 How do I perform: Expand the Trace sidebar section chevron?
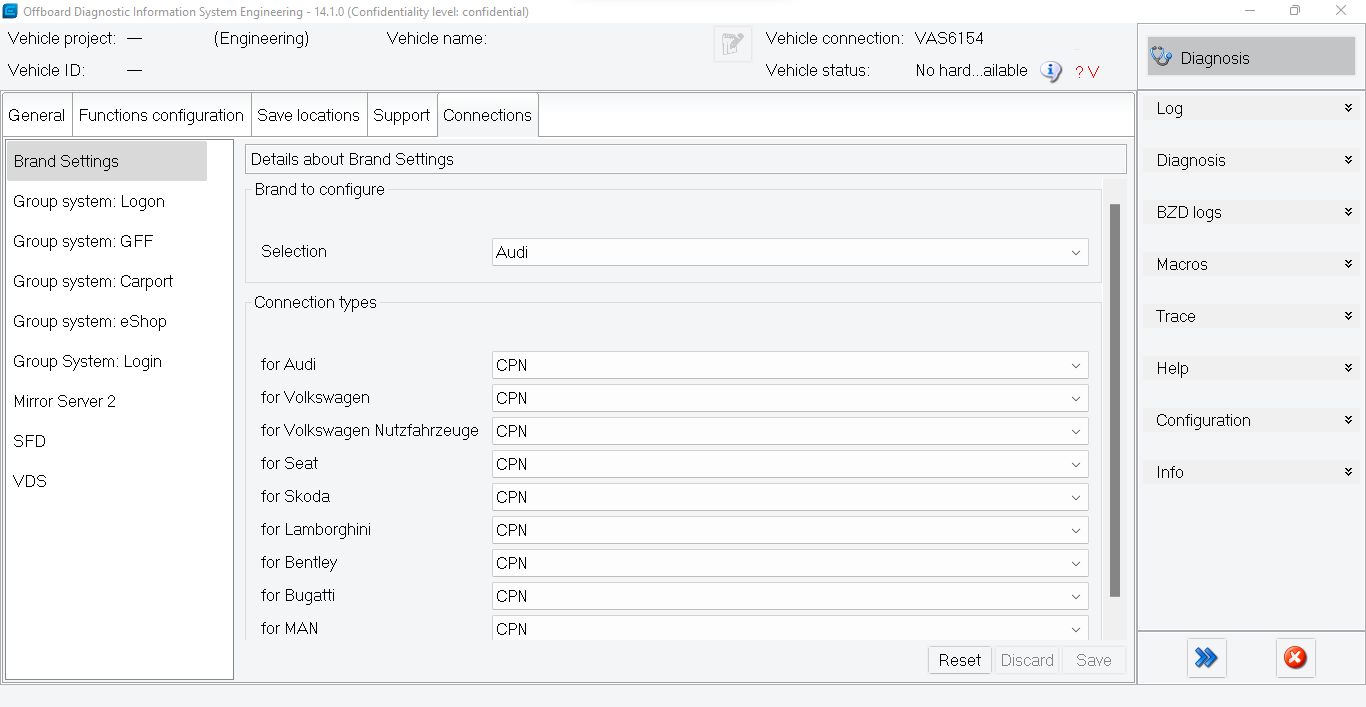1346,316
